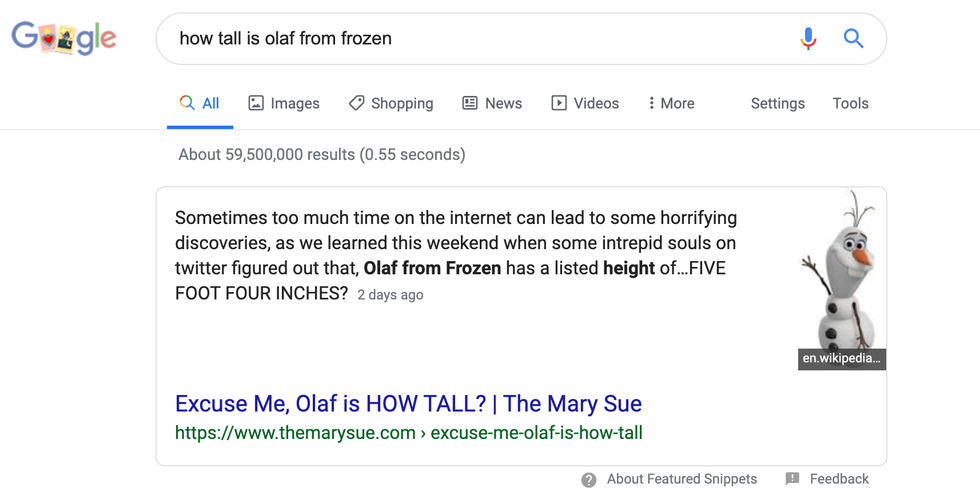This screenshot has height=504, width=980.
Task: Click the Olaf snowman thumbnail image
Action: (841, 270)
